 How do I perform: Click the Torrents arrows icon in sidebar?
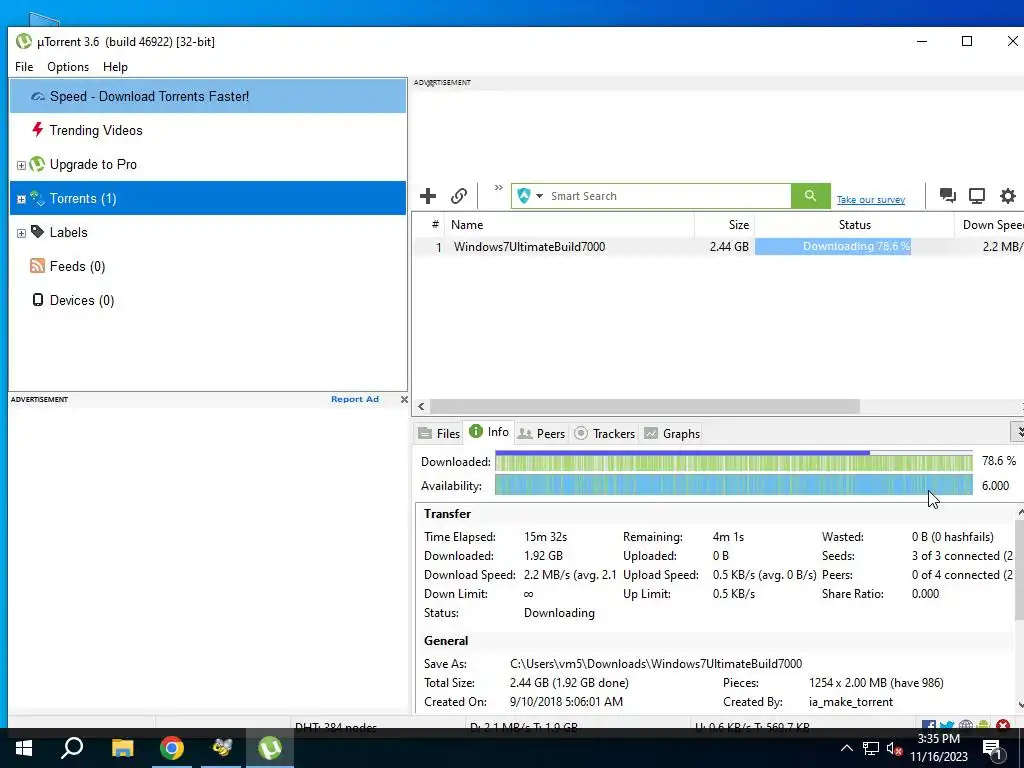[x=37, y=199]
